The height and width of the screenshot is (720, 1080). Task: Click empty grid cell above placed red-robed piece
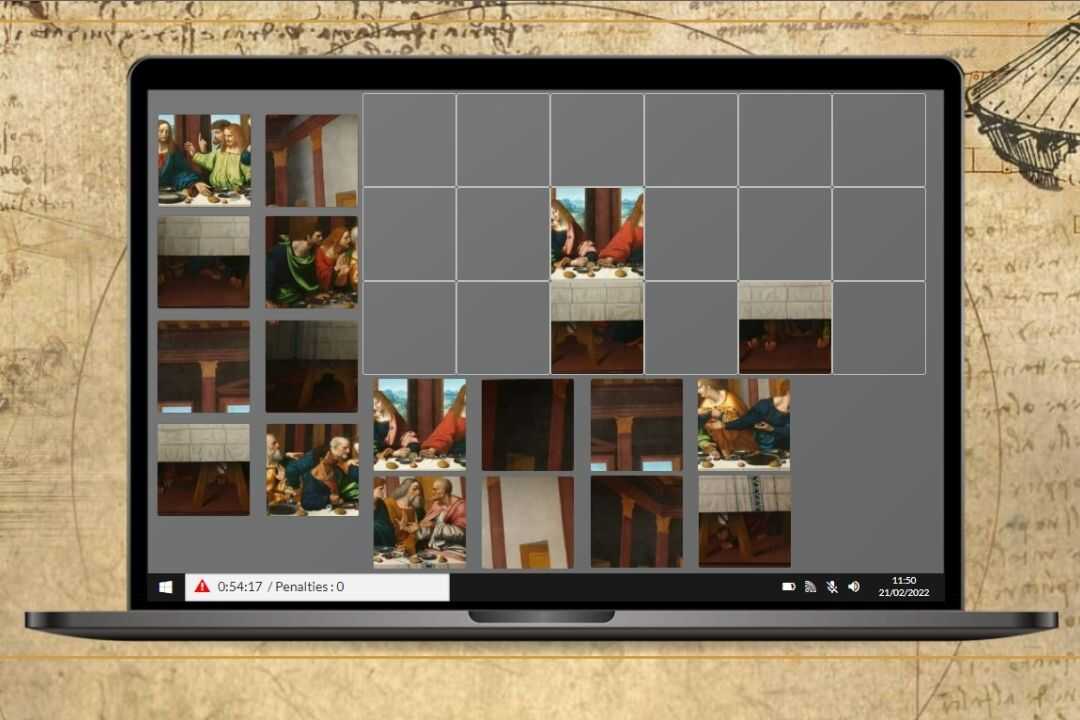tap(597, 140)
